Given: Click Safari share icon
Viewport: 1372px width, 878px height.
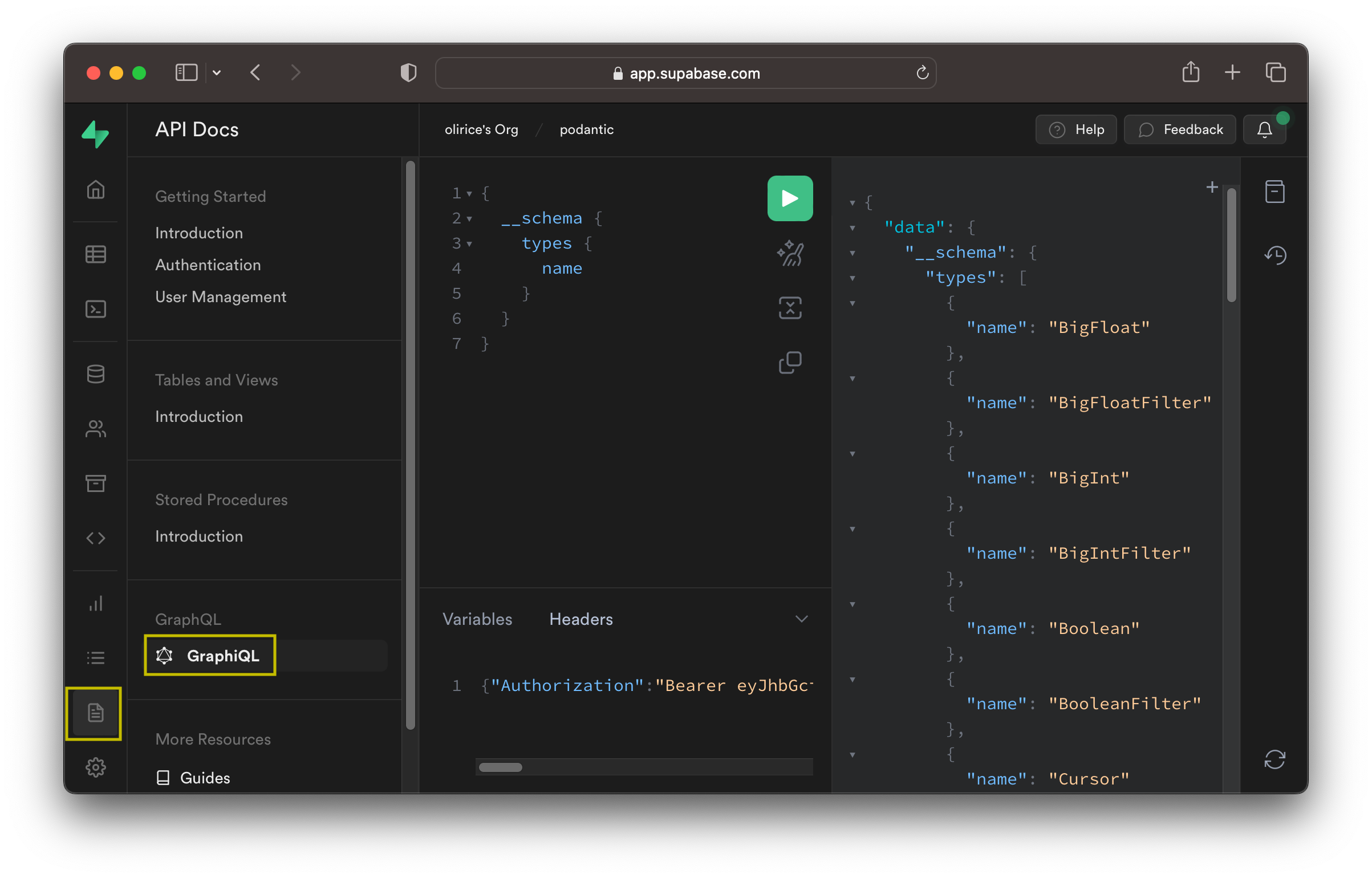Looking at the screenshot, I should coord(1191,72).
